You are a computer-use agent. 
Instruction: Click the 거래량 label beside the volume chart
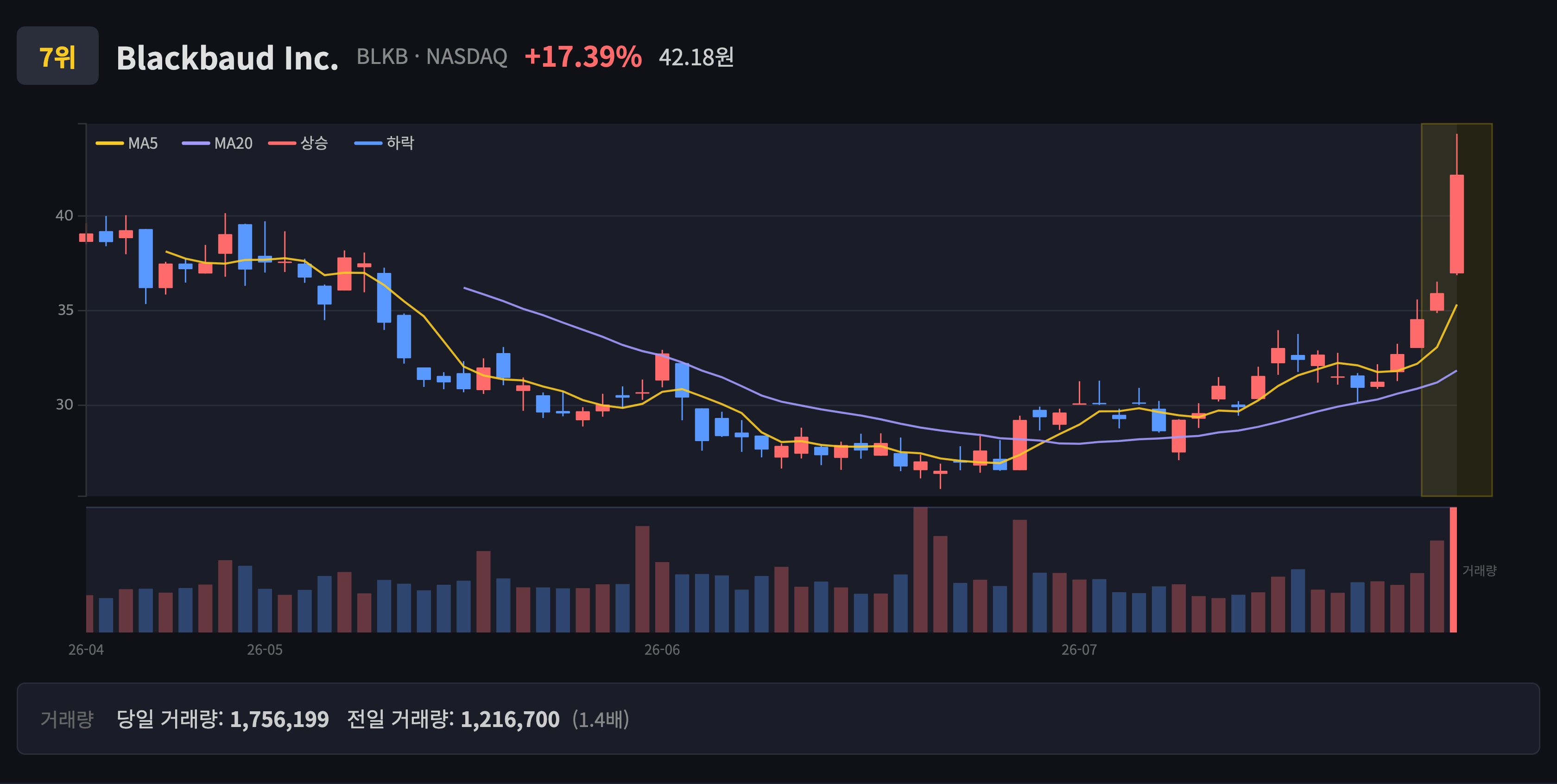pyautogui.click(x=1479, y=570)
